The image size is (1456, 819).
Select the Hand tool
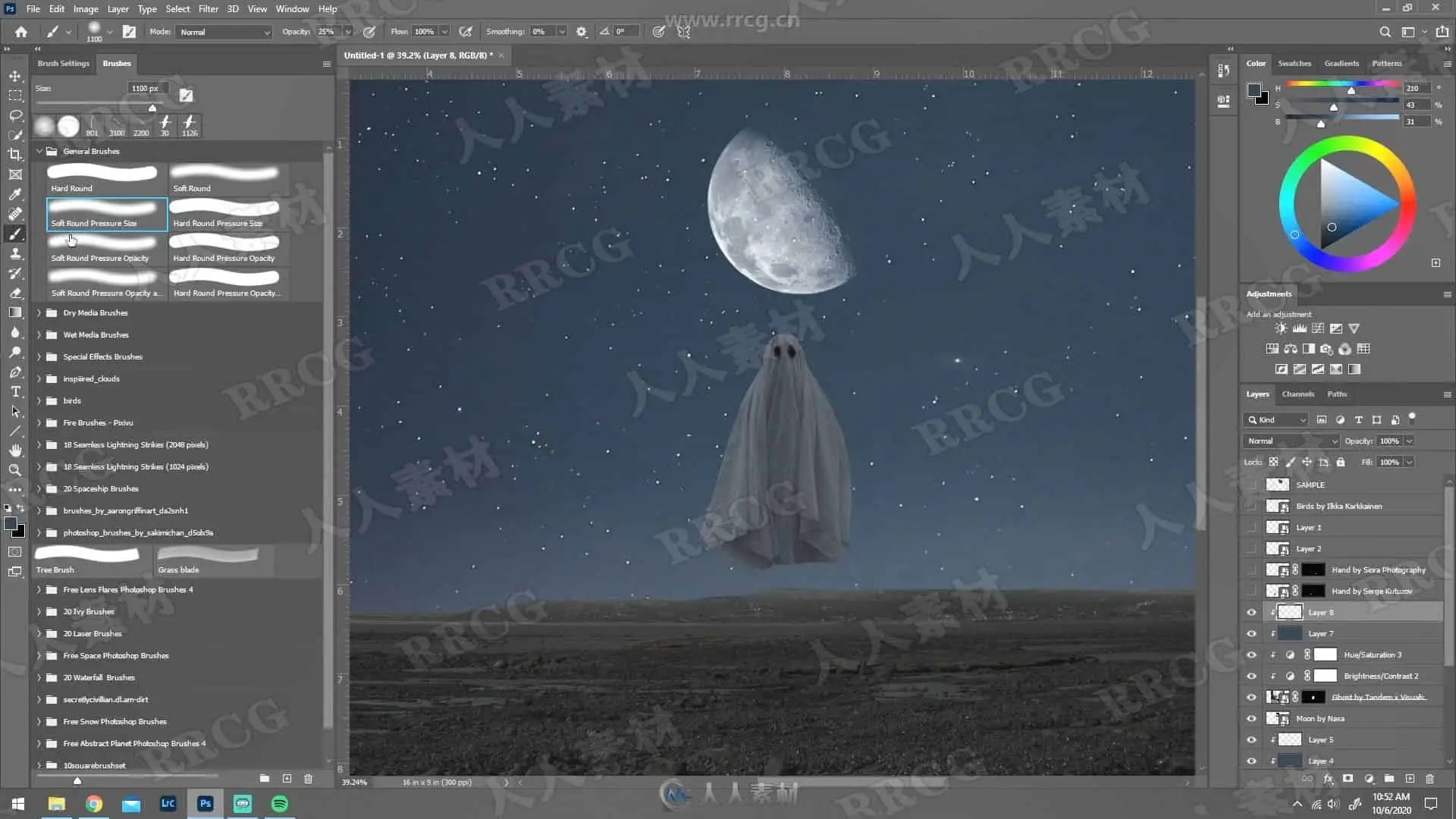pyautogui.click(x=15, y=450)
